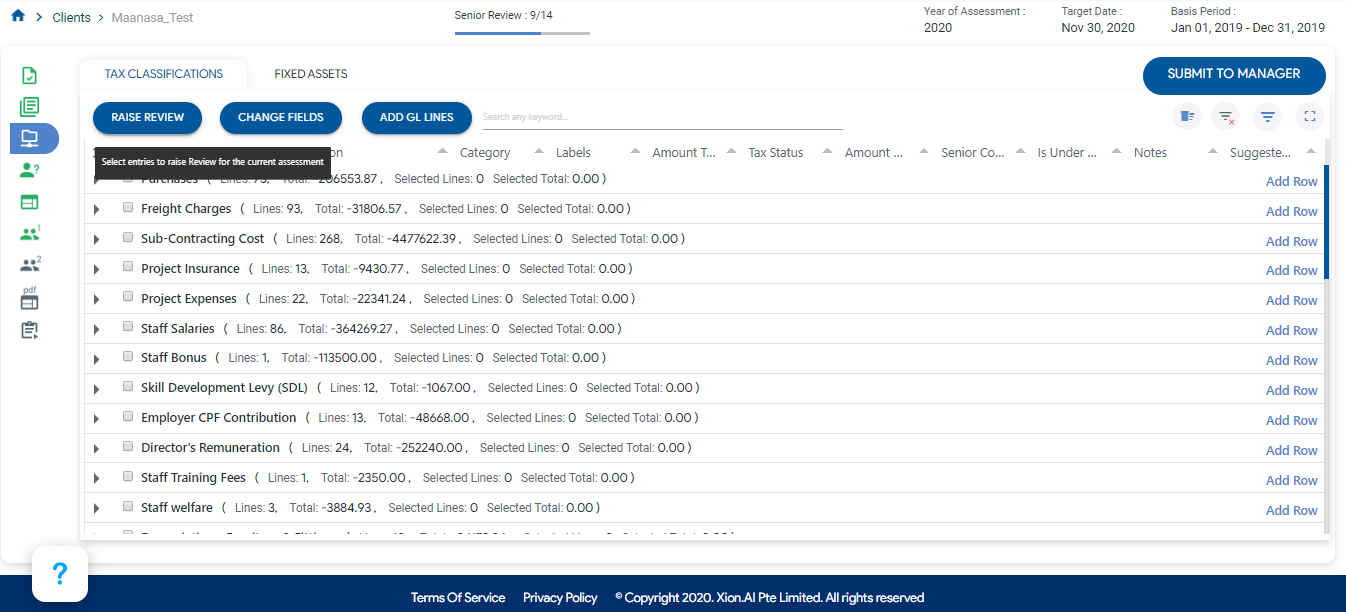Select the Director's Remuneration checkbox
This screenshot has width=1346, height=612.
(127, 447)
